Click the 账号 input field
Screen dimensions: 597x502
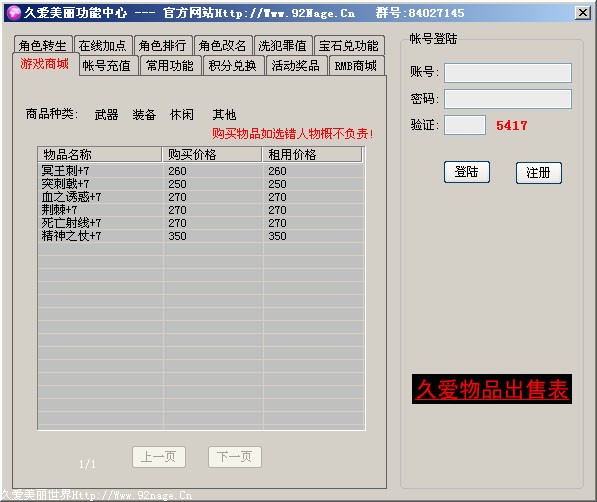click(508, 73)
